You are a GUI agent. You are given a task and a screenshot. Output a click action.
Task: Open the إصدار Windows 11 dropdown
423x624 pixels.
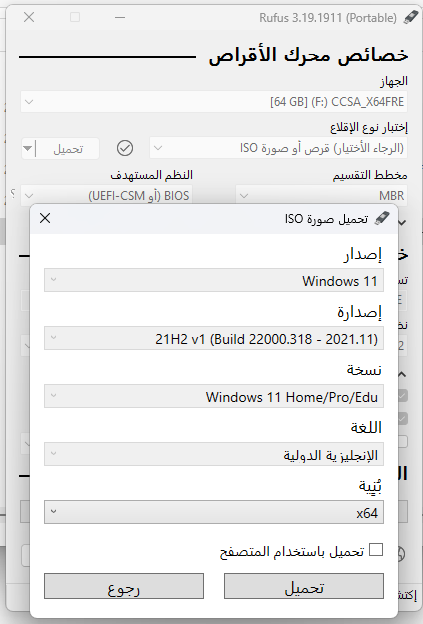[x=214, y=280]
